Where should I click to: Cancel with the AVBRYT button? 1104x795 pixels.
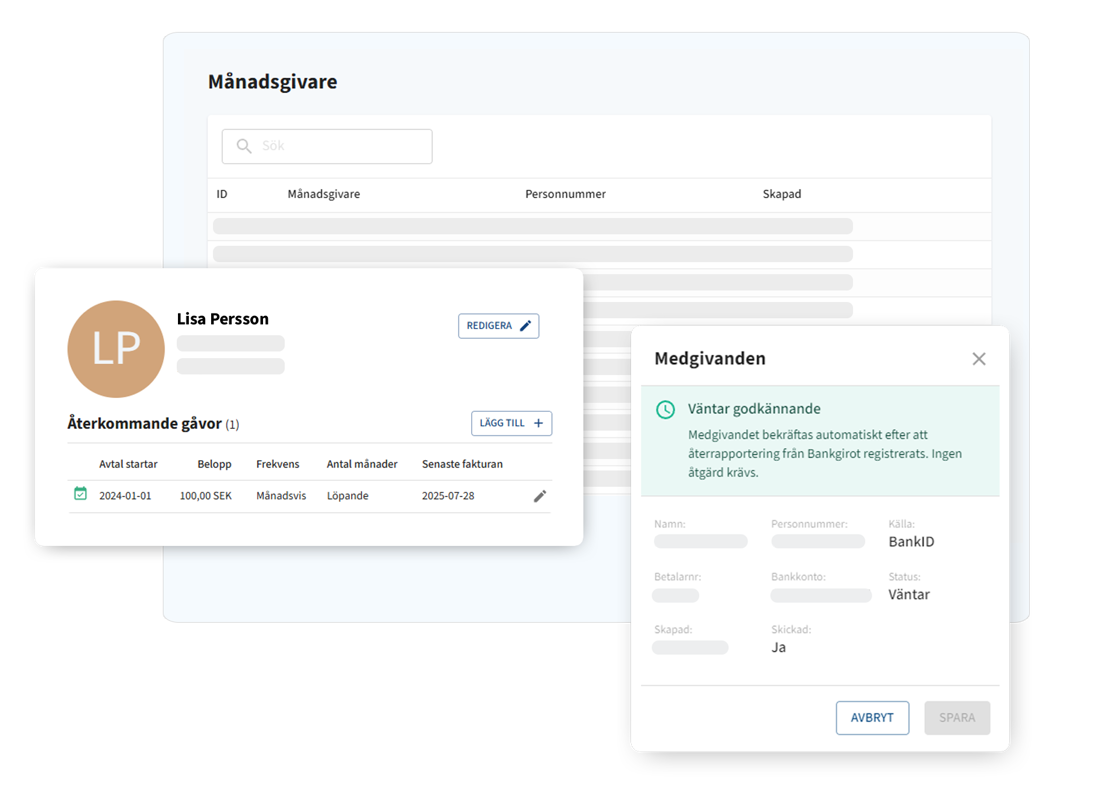872,718
